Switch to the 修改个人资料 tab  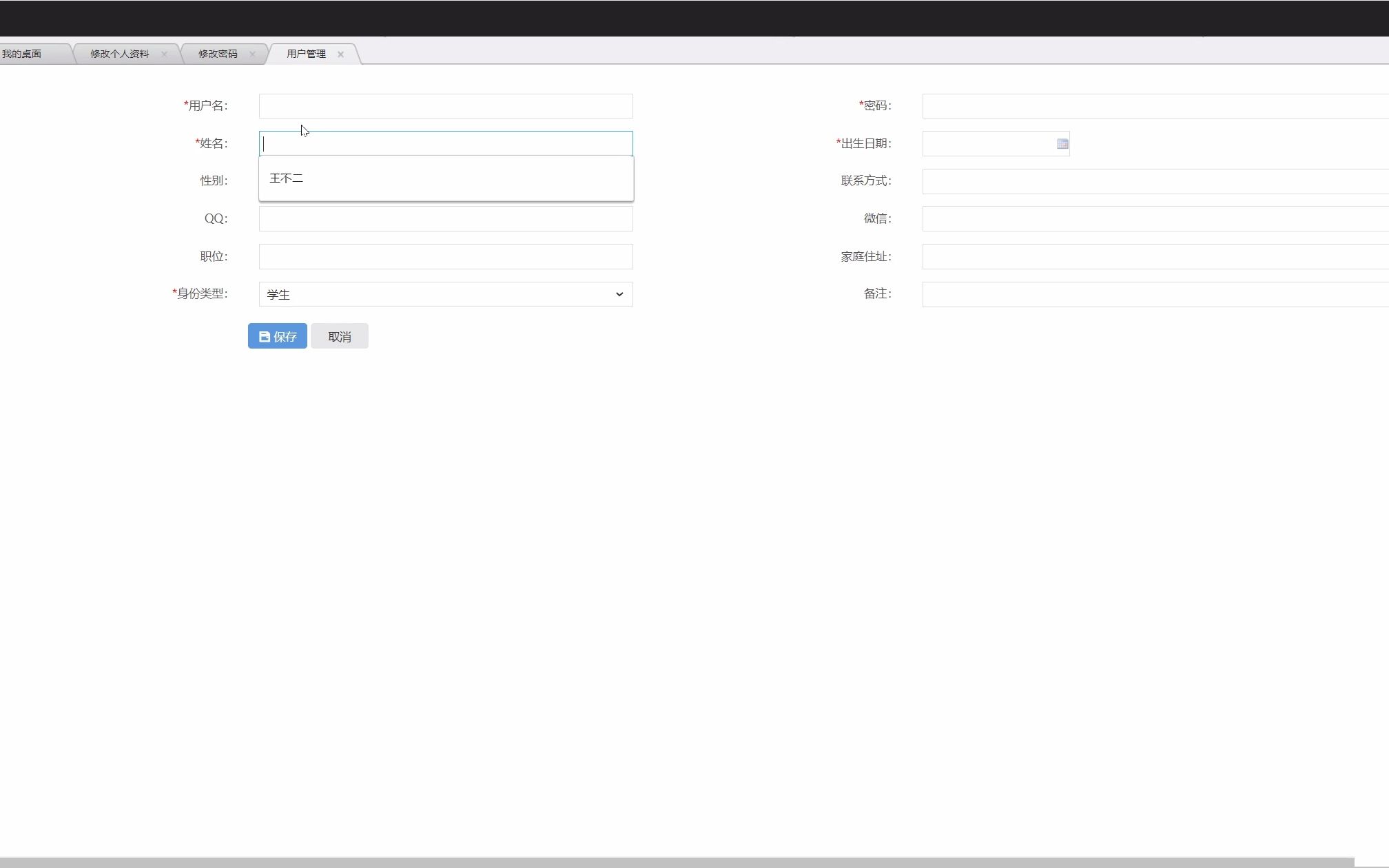click(120, 54)
